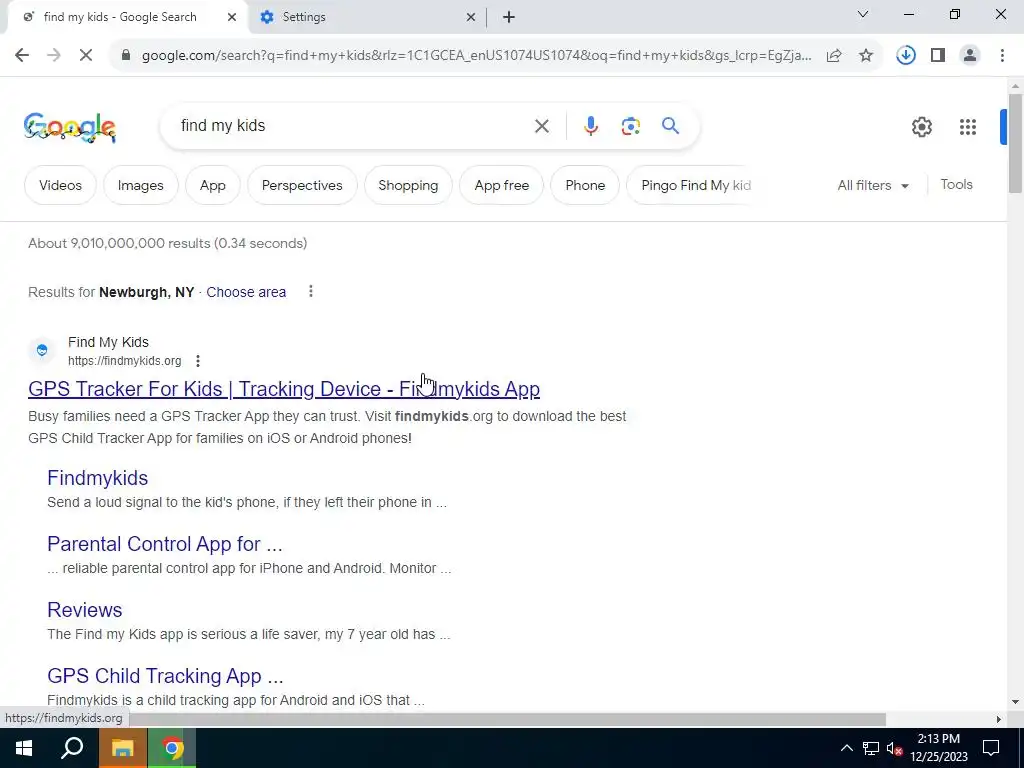Close the Settings tab
1024x768 pixels.
pos(471,18)
